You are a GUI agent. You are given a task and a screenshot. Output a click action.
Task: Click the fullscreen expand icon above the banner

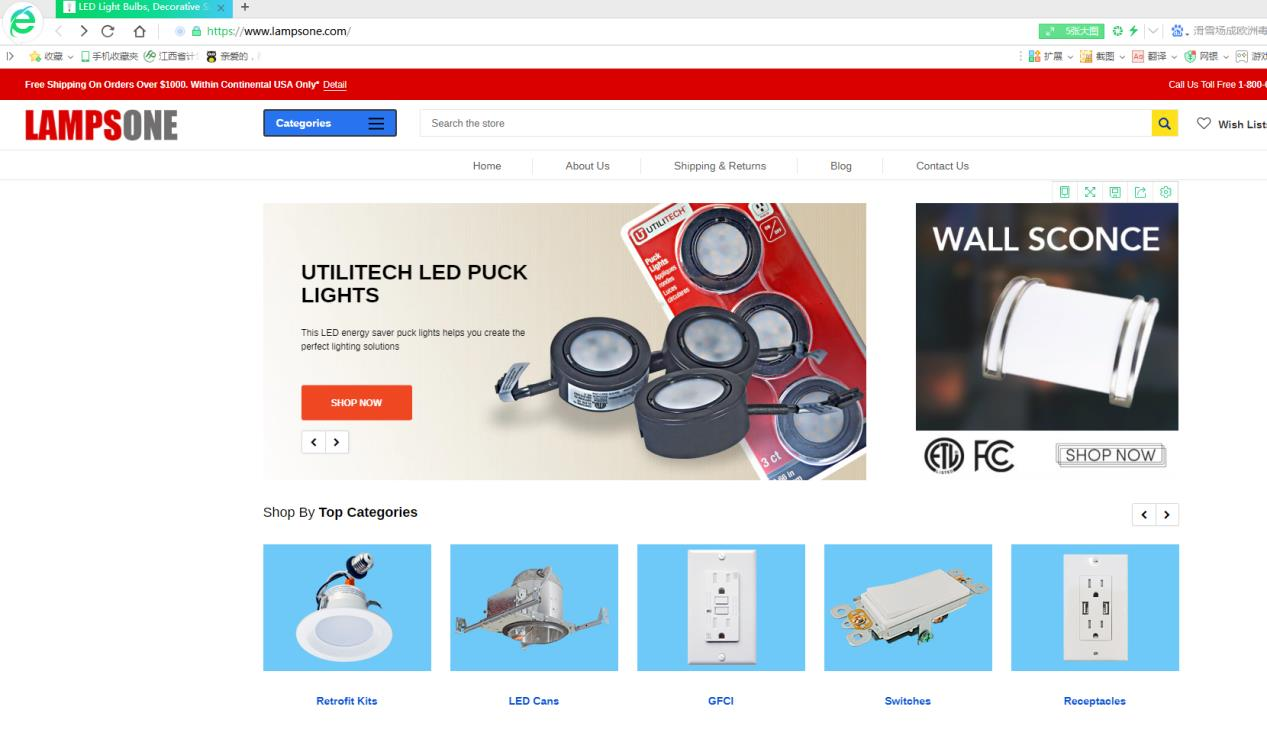point(1090,192)
